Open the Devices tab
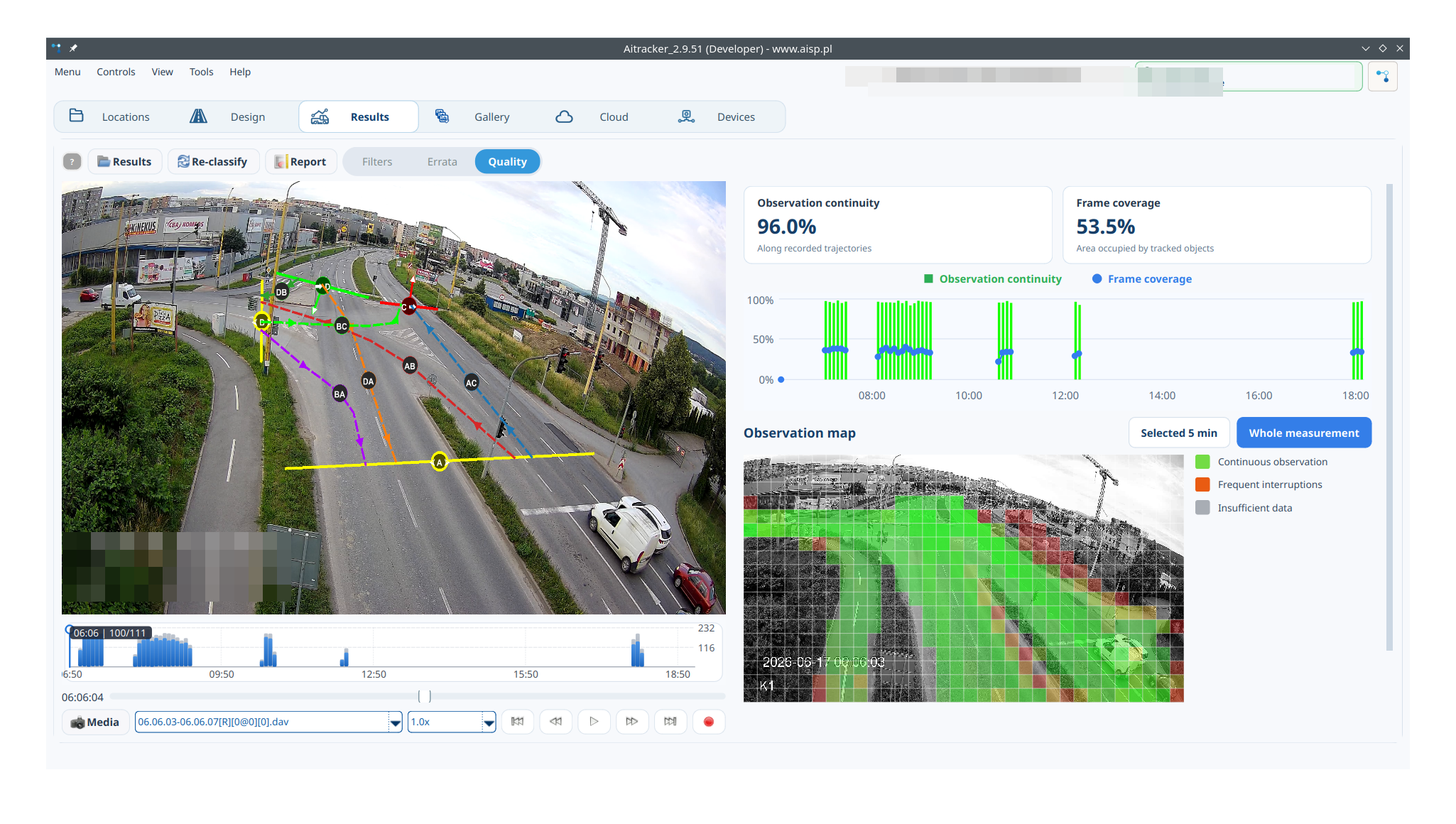Screen dimensions: 1456x824 point(717,116)
